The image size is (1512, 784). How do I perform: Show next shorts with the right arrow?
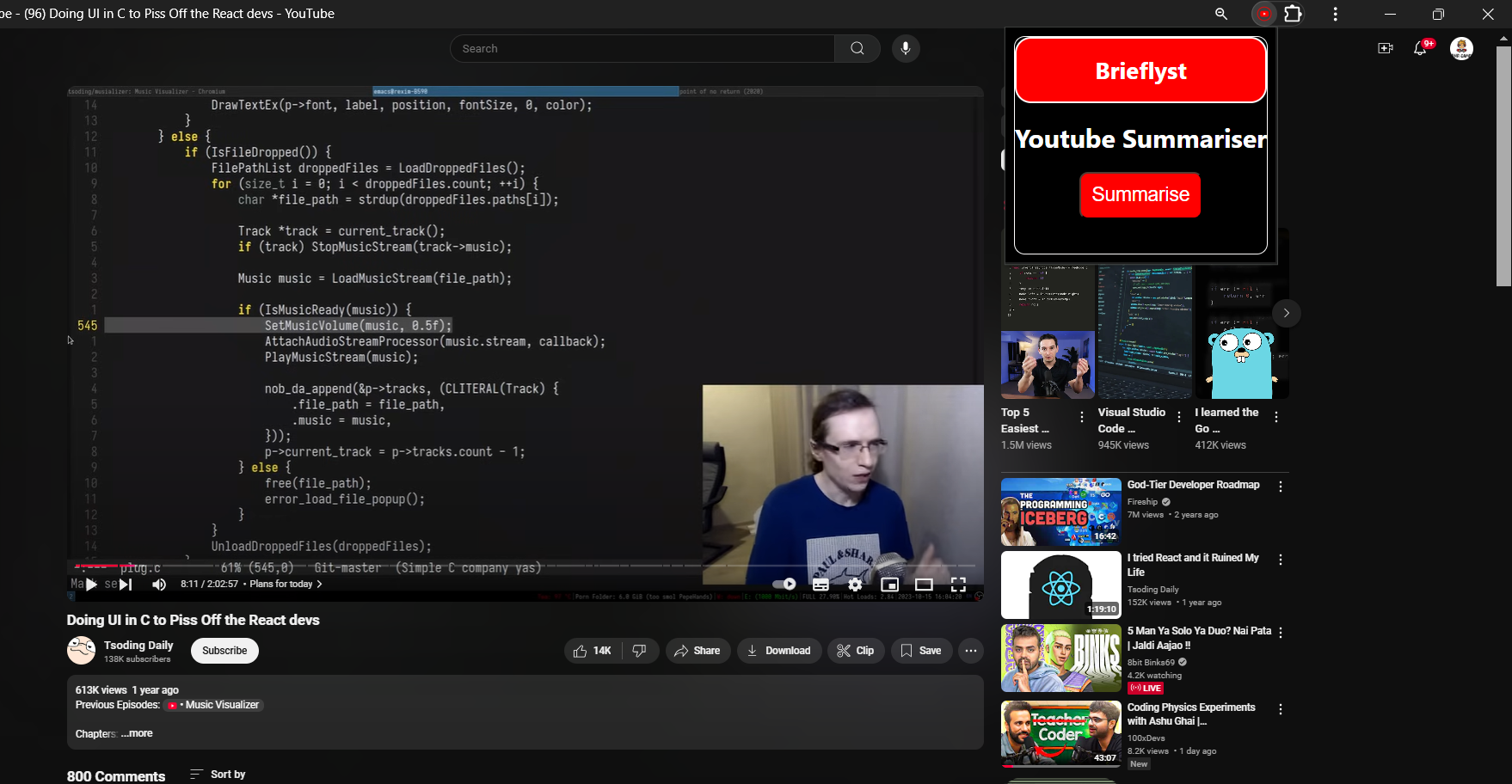pyautogui.click(x=1286, y=313)
